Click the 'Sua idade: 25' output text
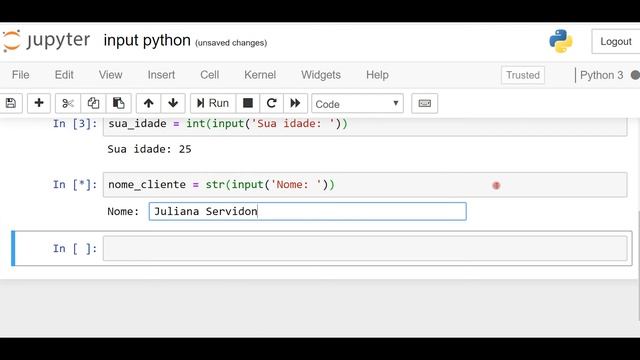 click(x=149, y=149)
